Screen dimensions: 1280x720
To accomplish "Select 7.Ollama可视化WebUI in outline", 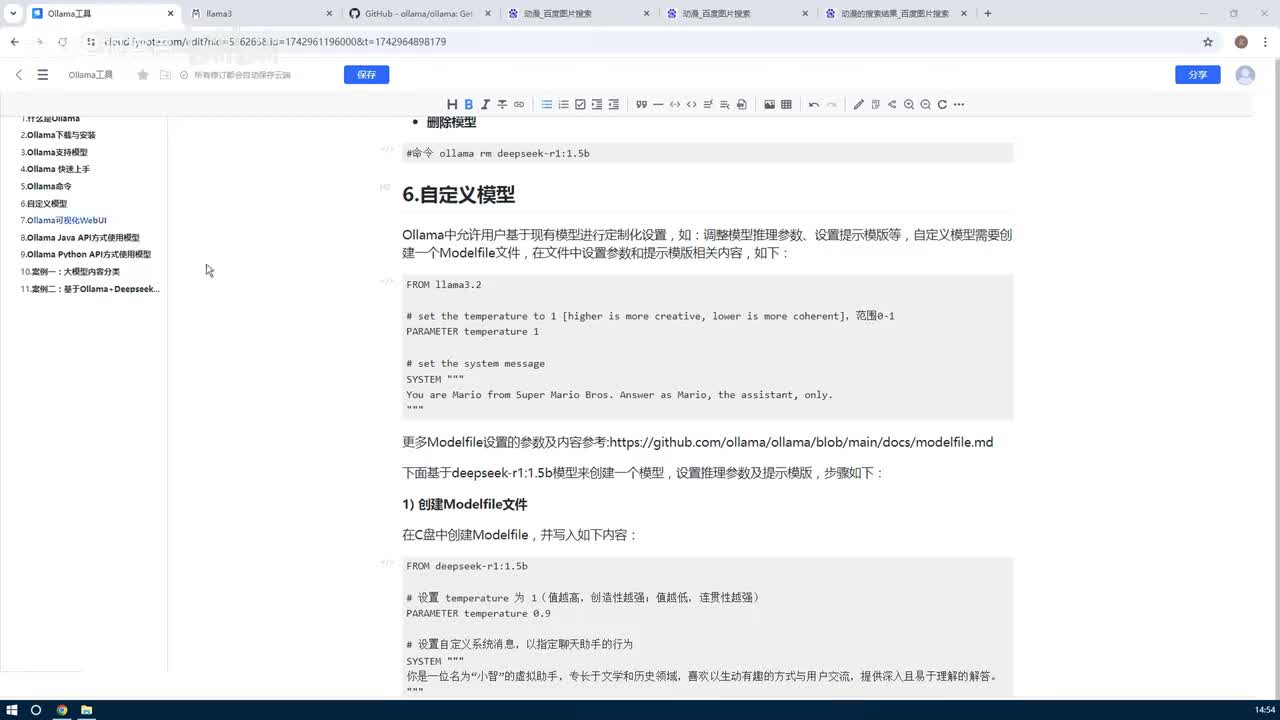I will [64, 220].
